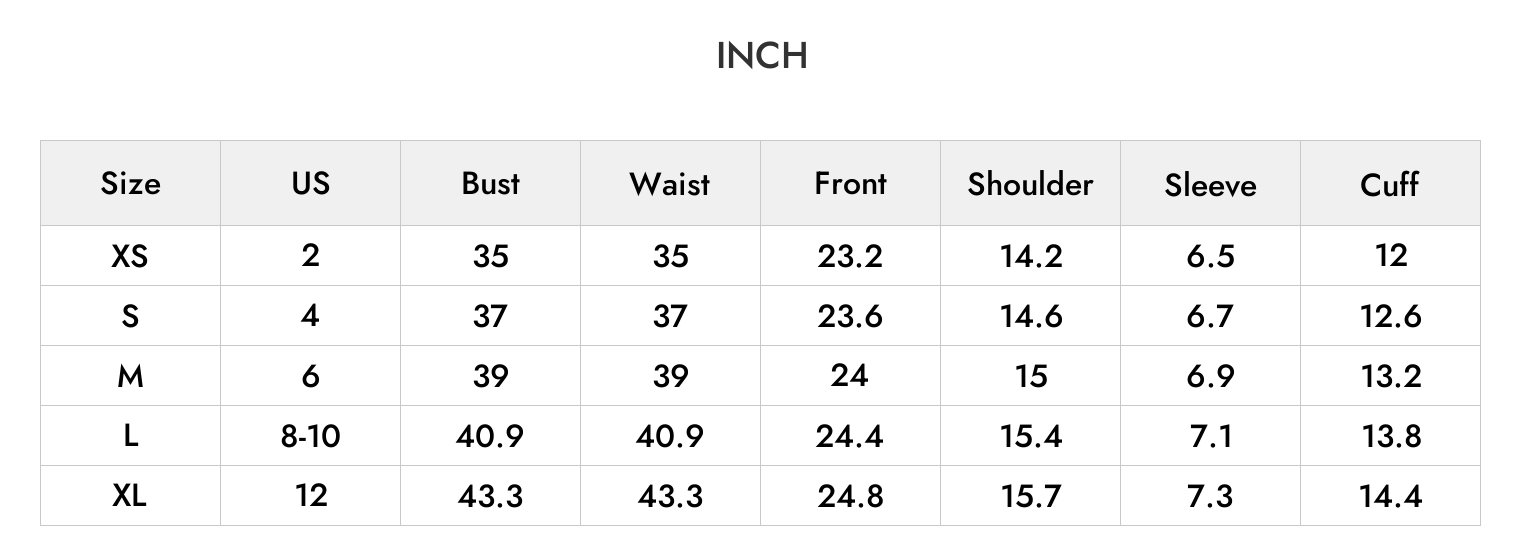Viewport: 1520px width, 540px height.
Task: Select the Sleeve column header
Action: pos(1210,185)
